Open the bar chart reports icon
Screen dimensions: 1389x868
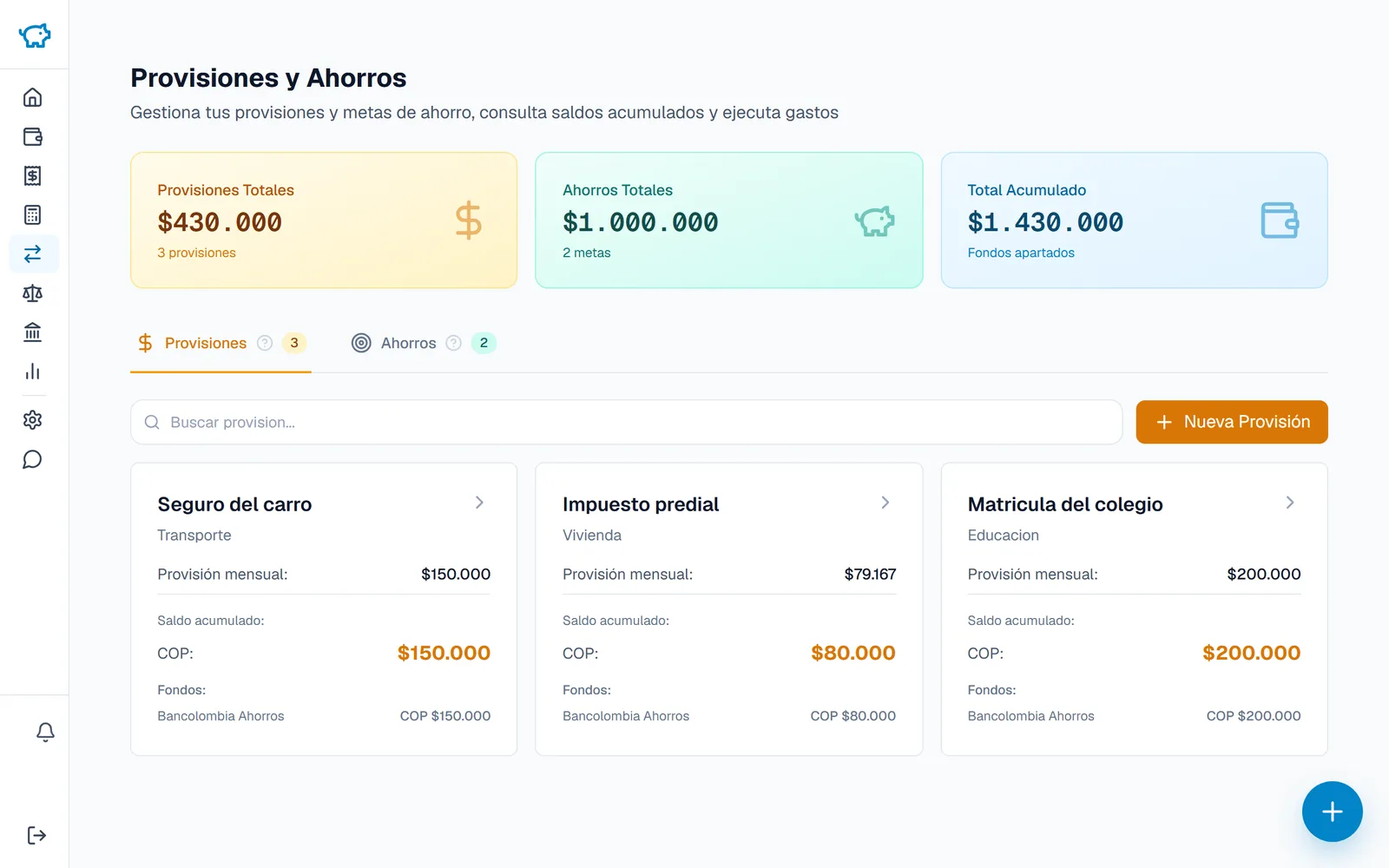click(x=32, y=372)
